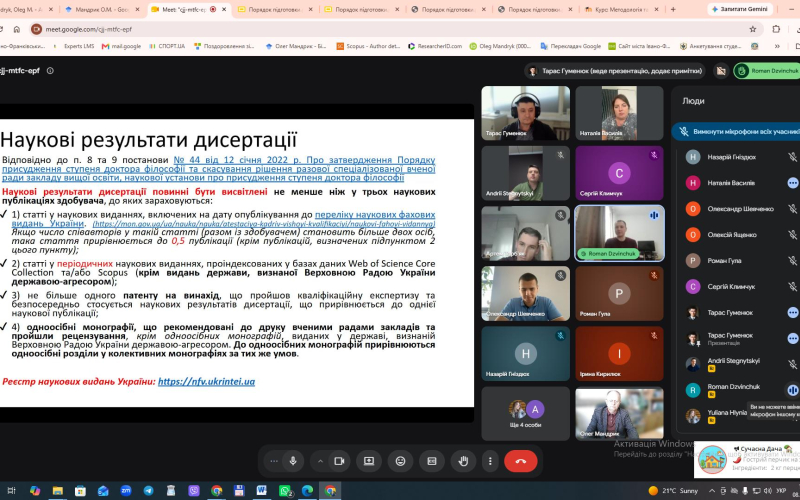
Task: Open Viber from taskbar
Action: (194, 491)
